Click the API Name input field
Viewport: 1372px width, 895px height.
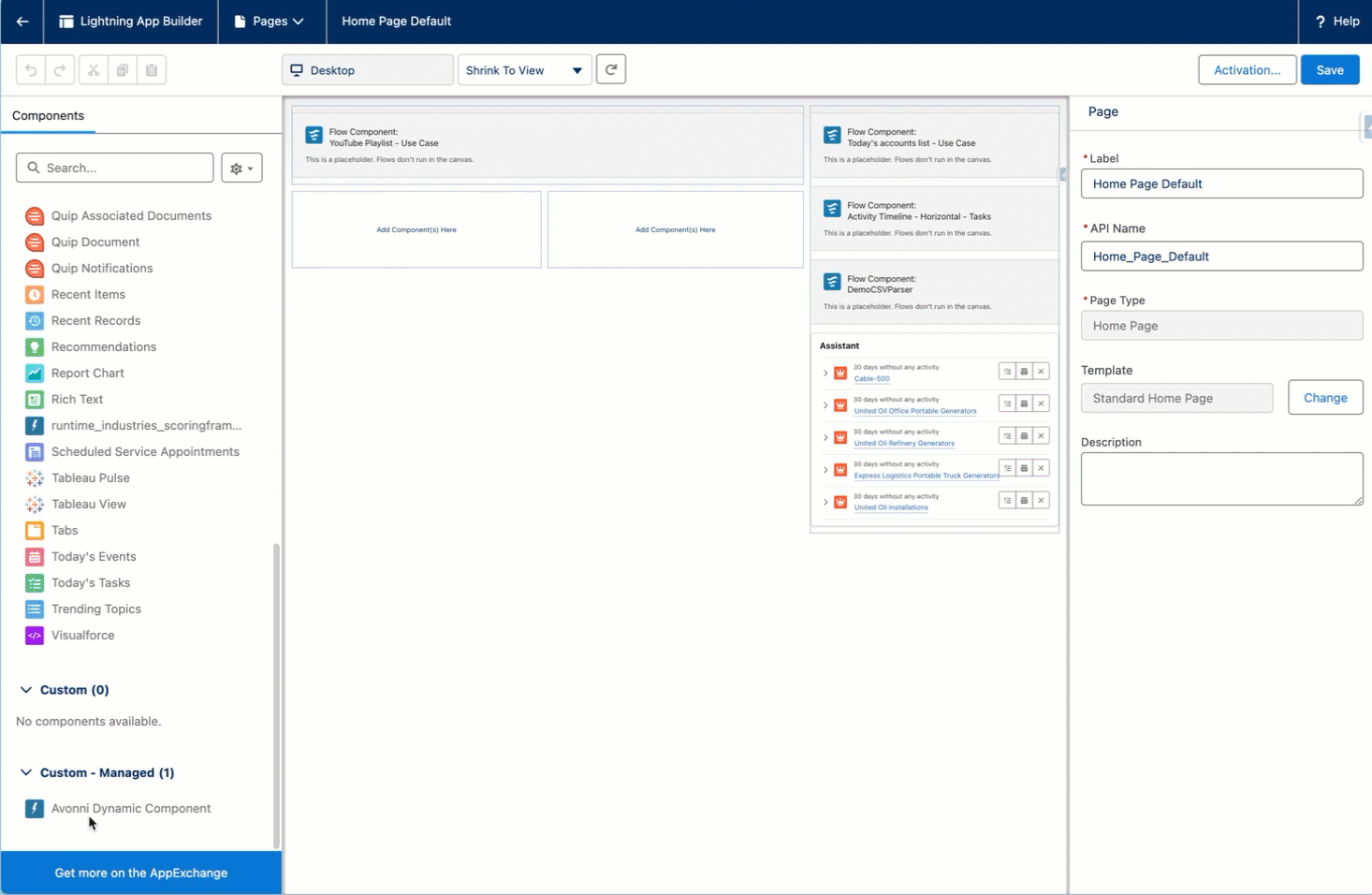point(1221,257)
